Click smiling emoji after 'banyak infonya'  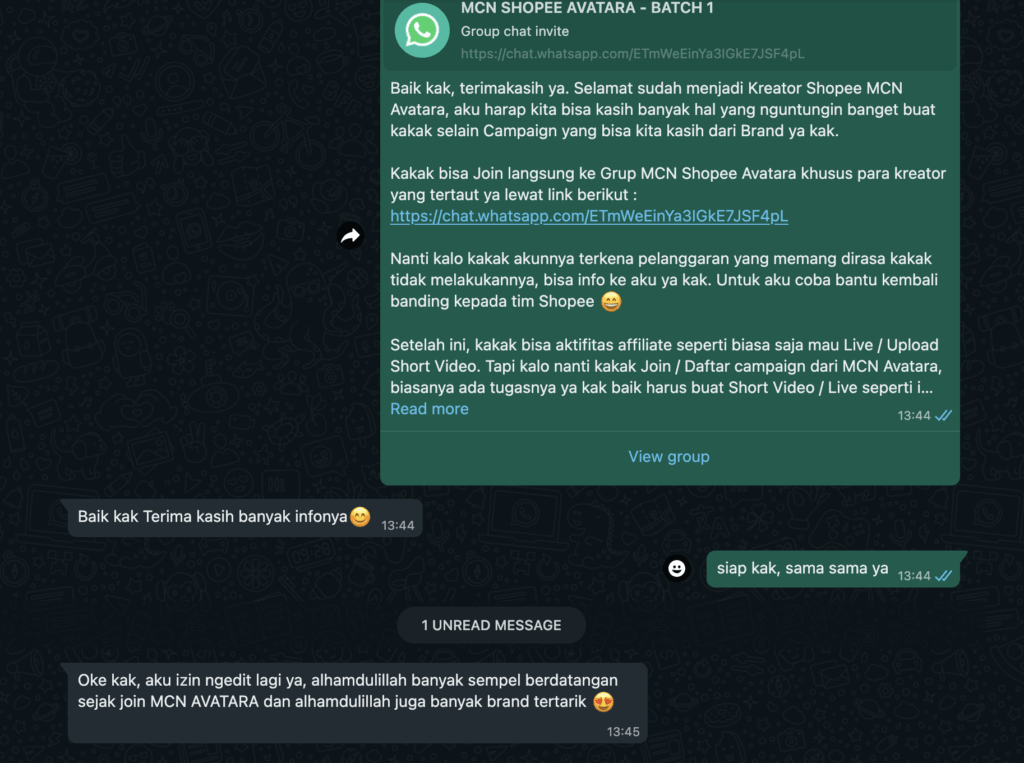360,517
